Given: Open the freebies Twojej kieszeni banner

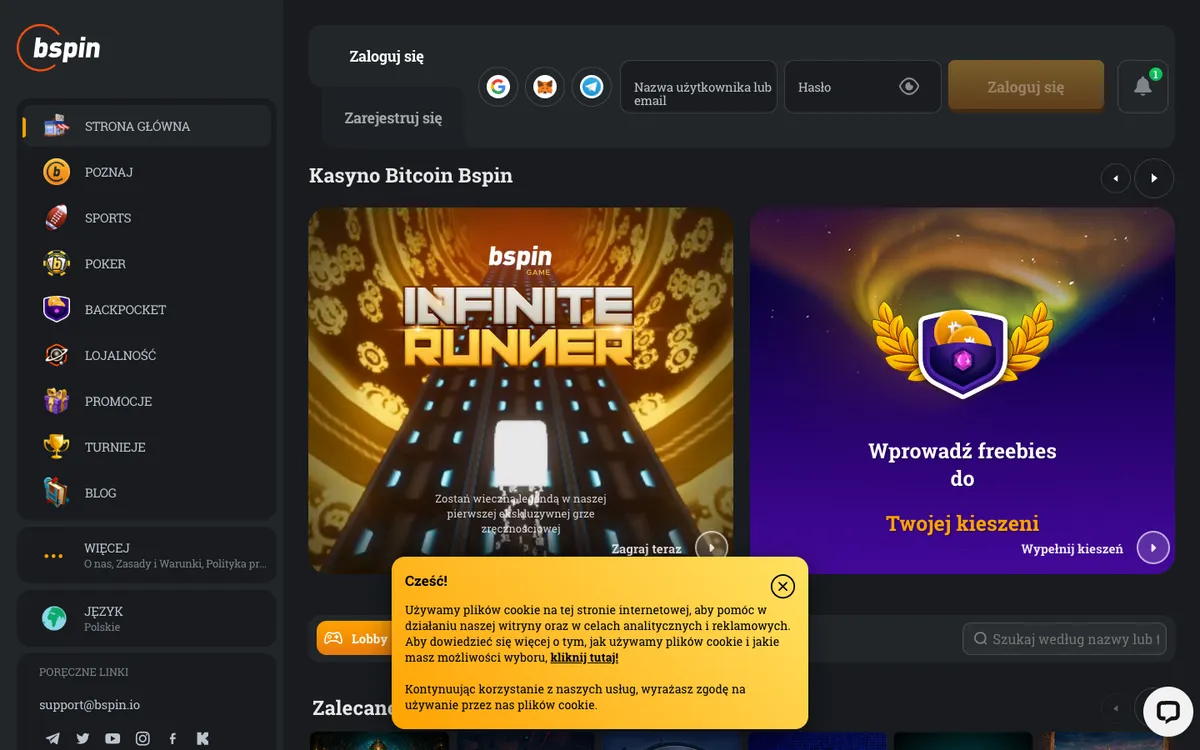Looking at the screenshot, I should [962, 390].
